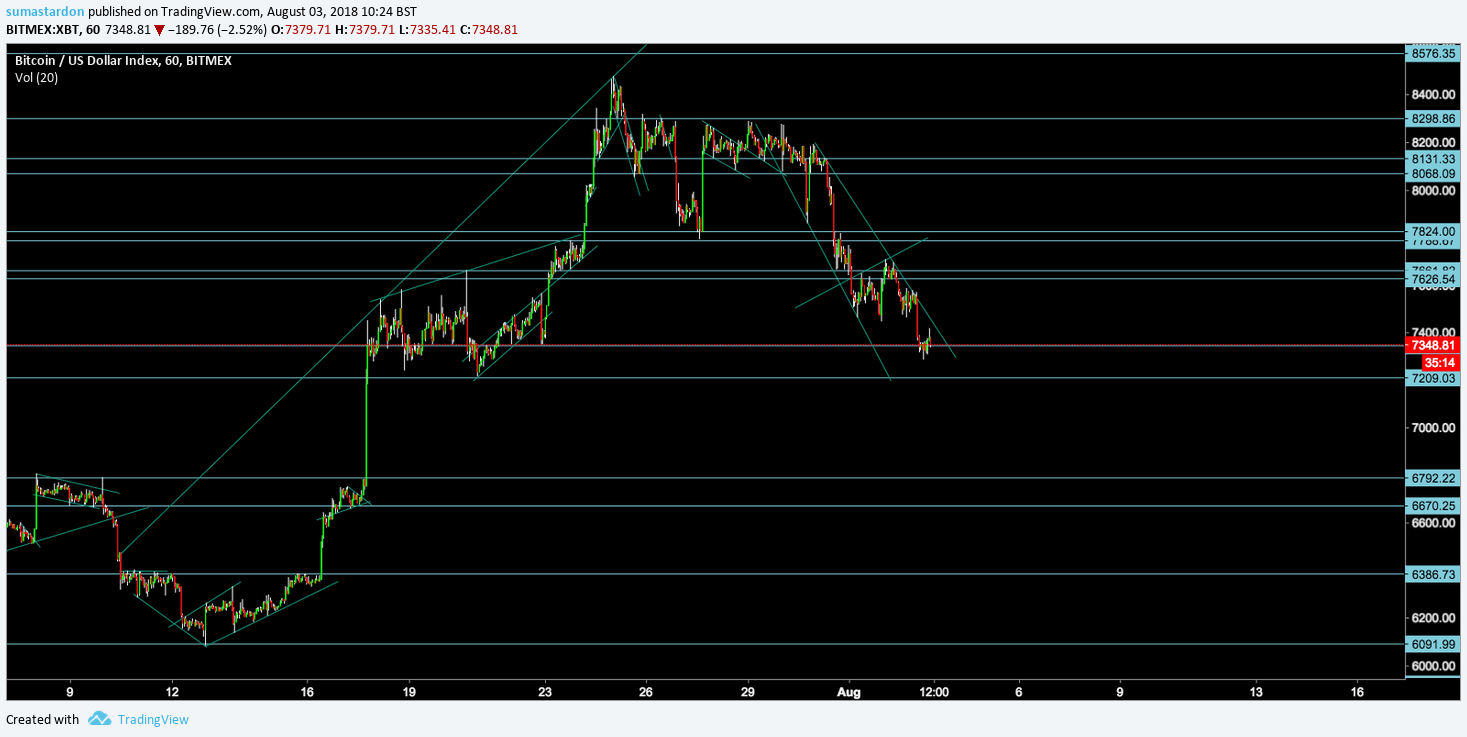
Task: Click the H:7379.71 high value
Action: coord(367,30)
